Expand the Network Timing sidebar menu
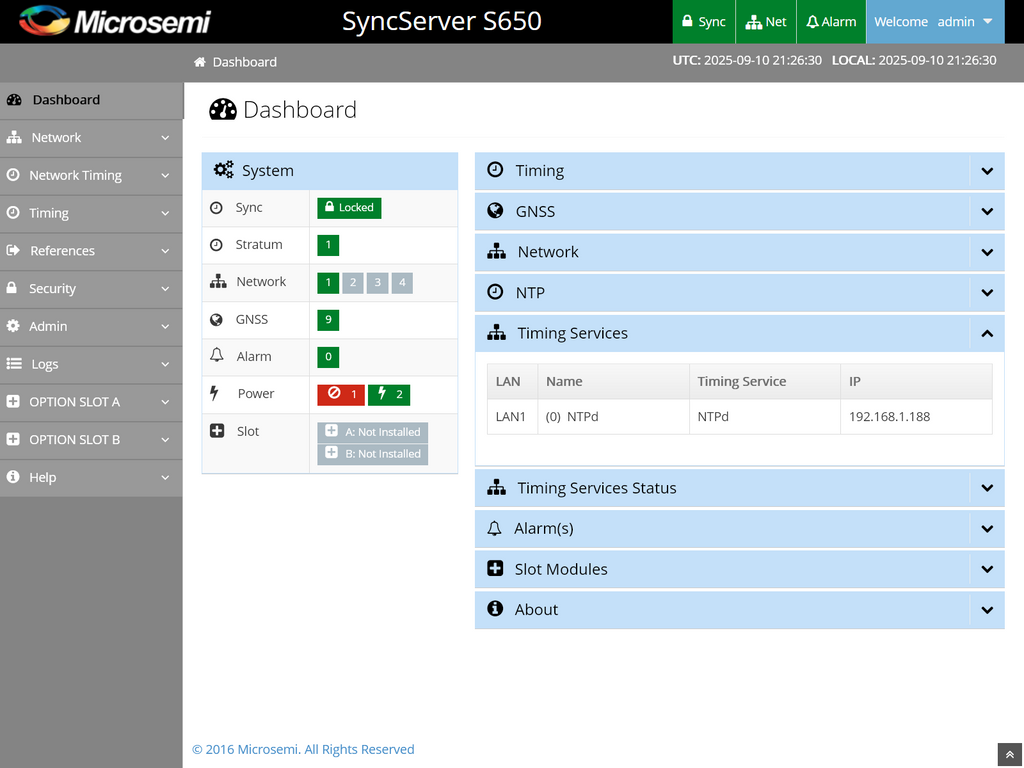Screen dimensions: 1024x768 (91, 176)
